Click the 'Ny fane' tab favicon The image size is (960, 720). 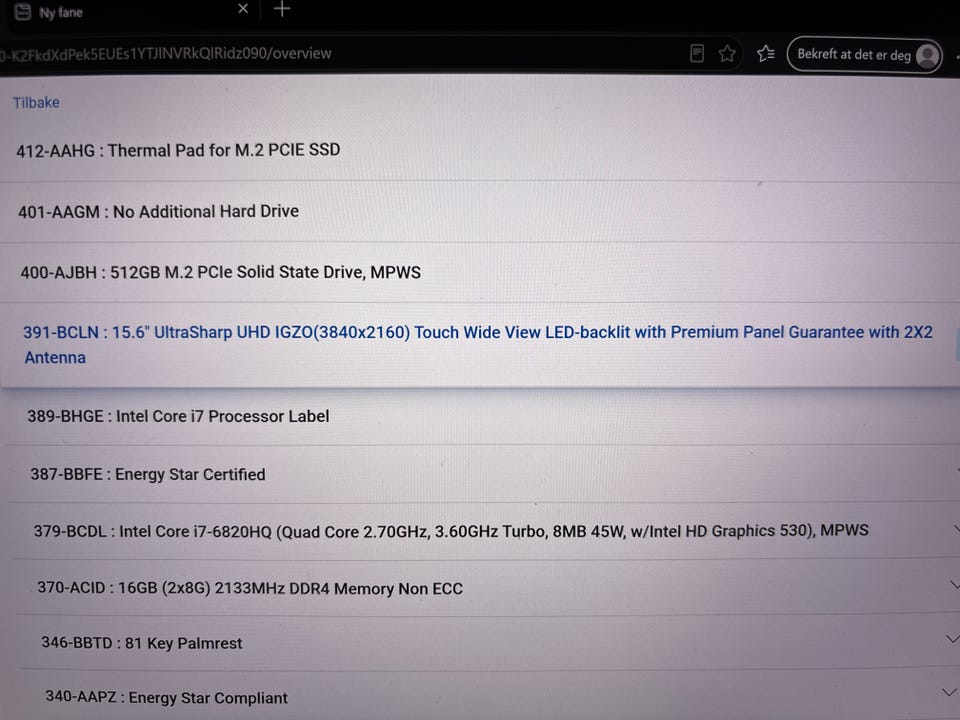click(x=23, y=11)
